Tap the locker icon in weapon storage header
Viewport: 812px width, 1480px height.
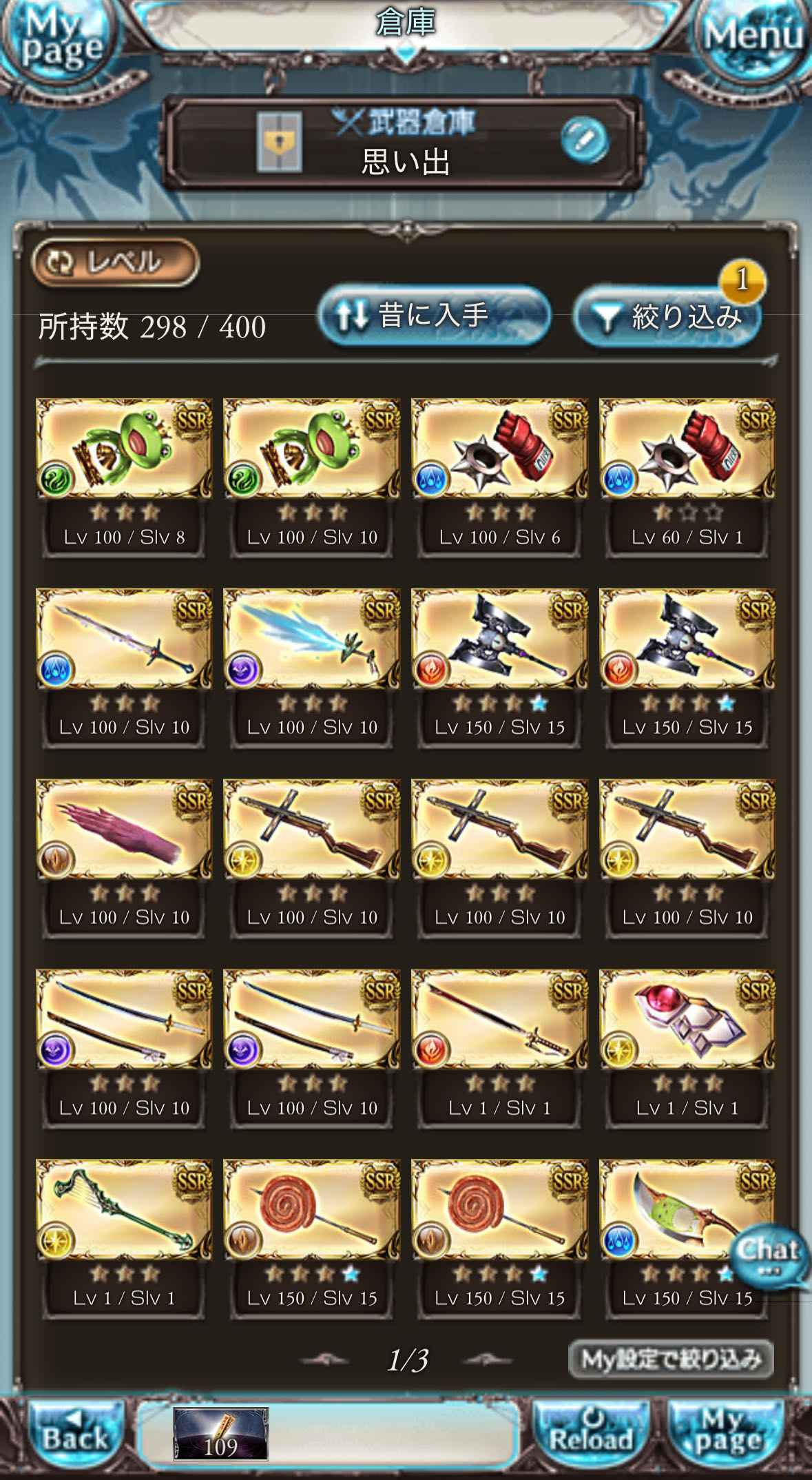tap(279, 142)
